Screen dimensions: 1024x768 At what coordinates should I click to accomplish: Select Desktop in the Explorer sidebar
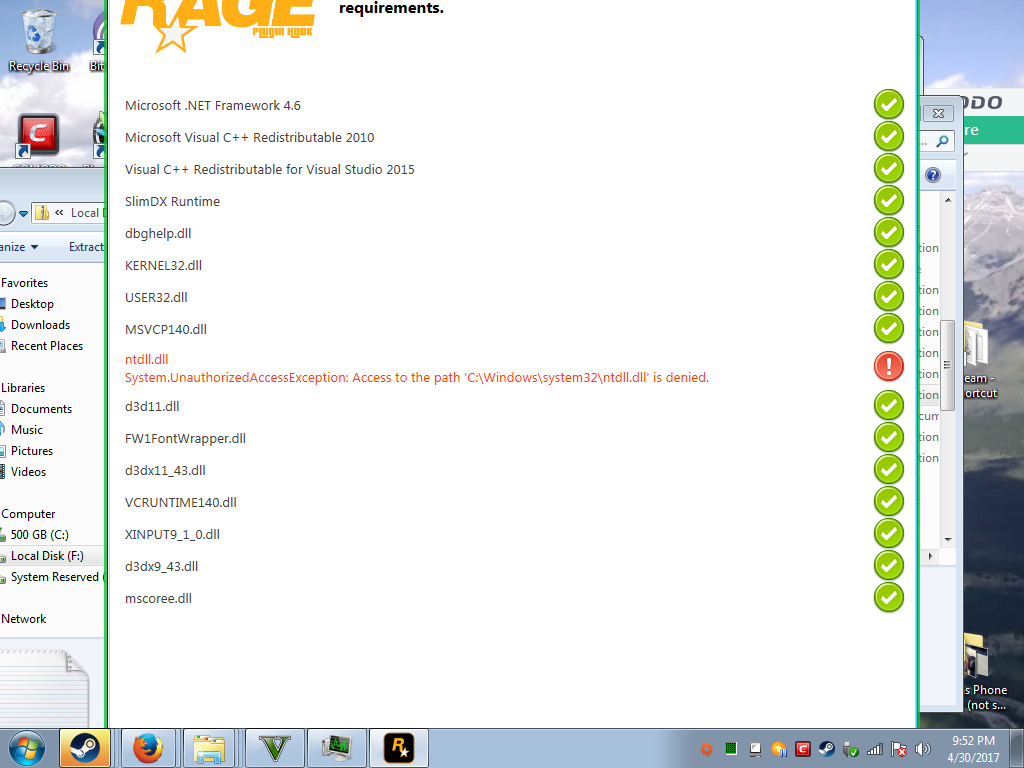coord(32,304)
